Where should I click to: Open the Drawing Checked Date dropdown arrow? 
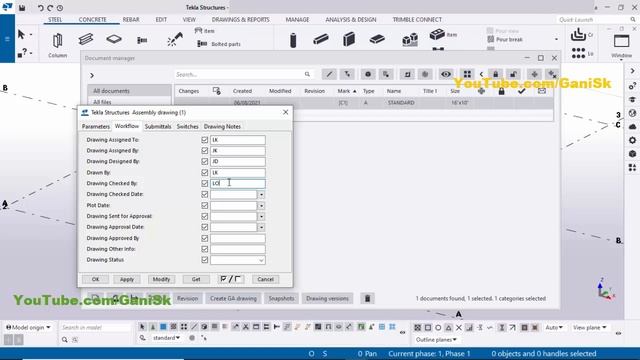point(261,195)
